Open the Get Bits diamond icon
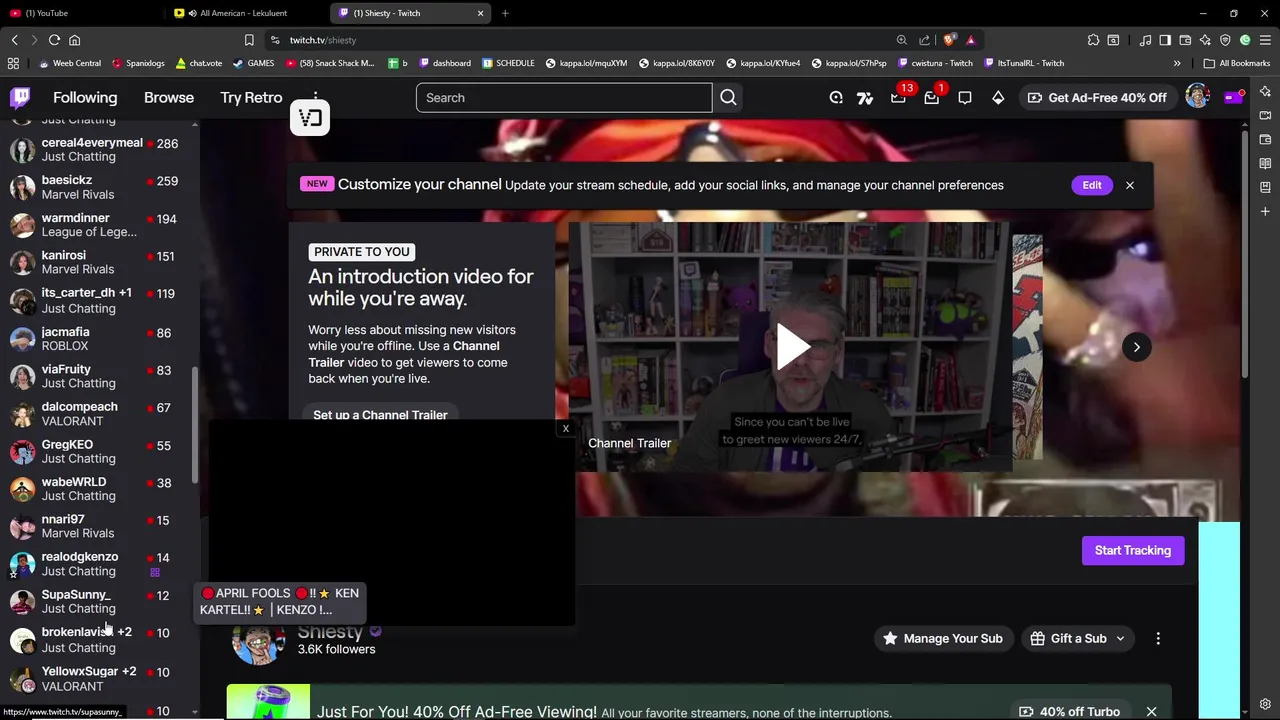The width and height of the screenshot is (1280, 720). (998, 97)
